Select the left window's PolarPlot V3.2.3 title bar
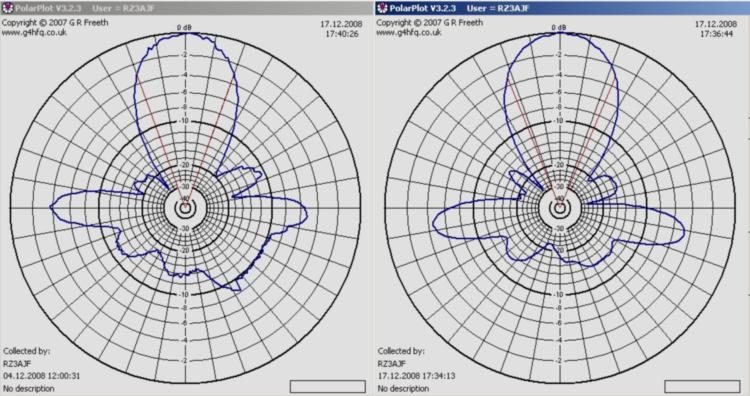This screenshot has height=396, width=750. (x=187, y=8)
